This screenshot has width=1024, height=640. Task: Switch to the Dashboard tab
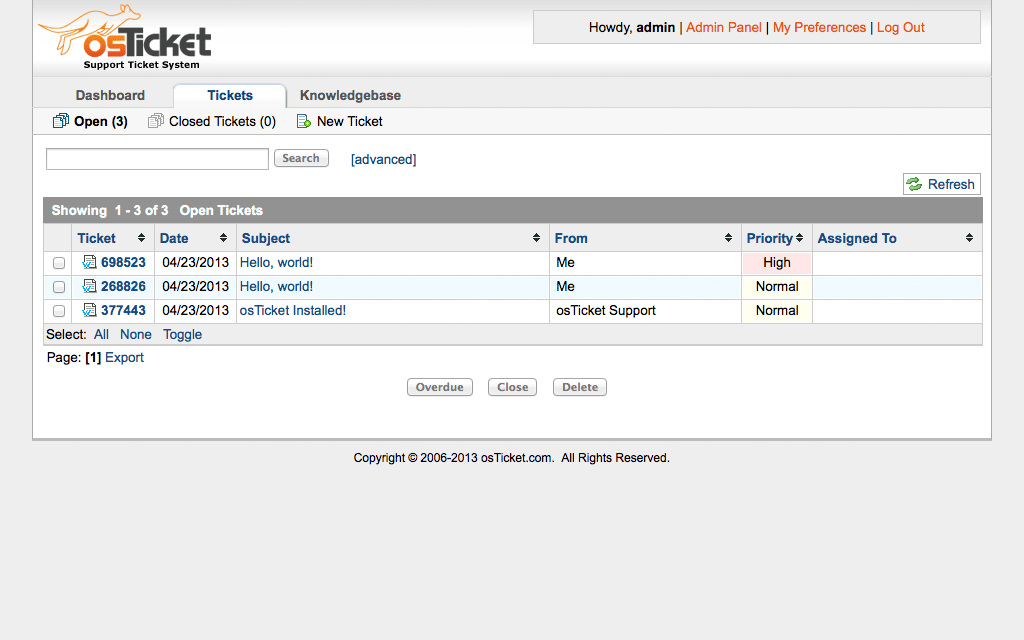[x=110, y=95]
